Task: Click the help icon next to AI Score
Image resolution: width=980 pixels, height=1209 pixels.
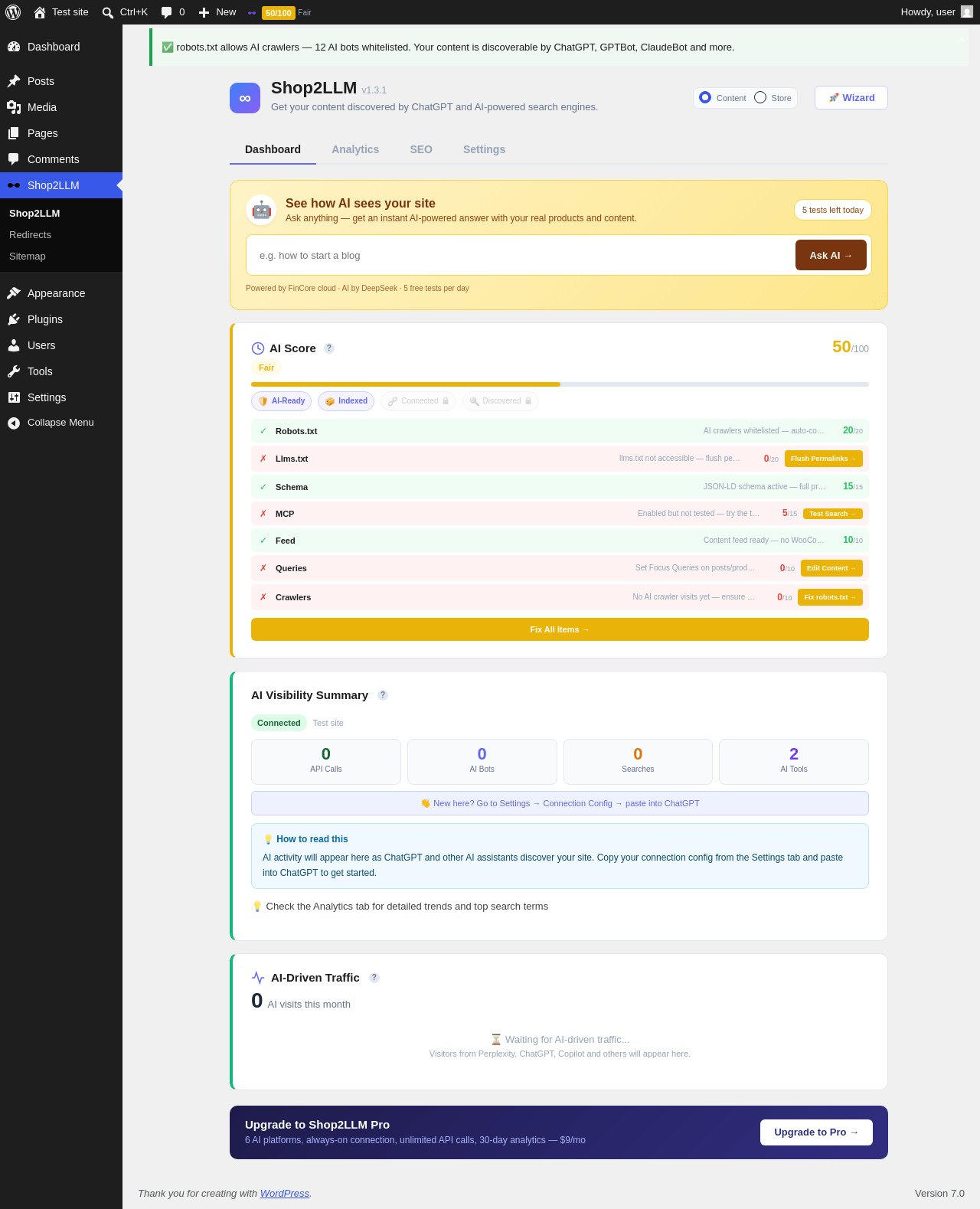Action: 329,348
